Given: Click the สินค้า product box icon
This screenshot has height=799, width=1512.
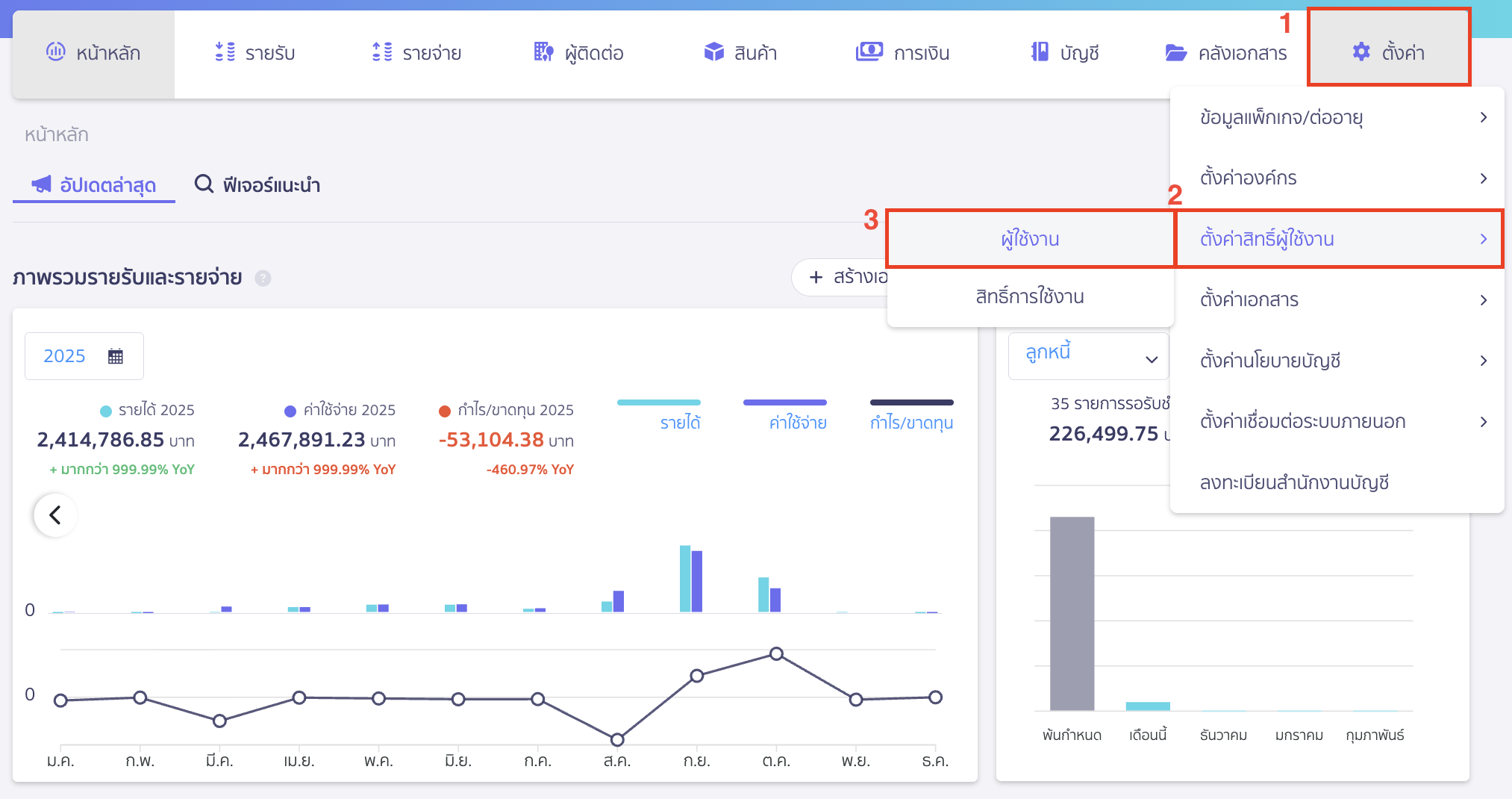Looking at the screenshot, I should pos(713,52).
